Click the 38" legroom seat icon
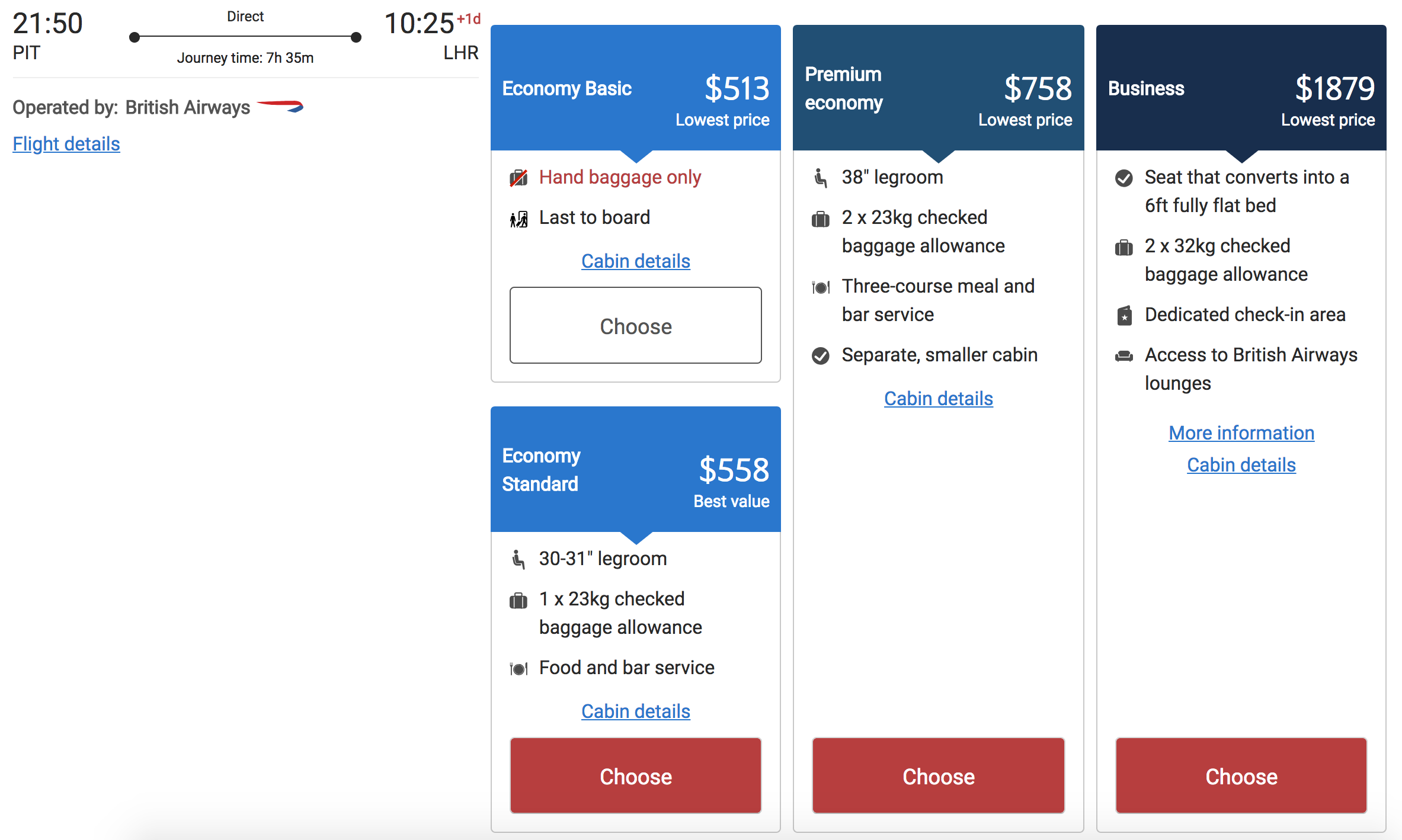 (821, 178)
